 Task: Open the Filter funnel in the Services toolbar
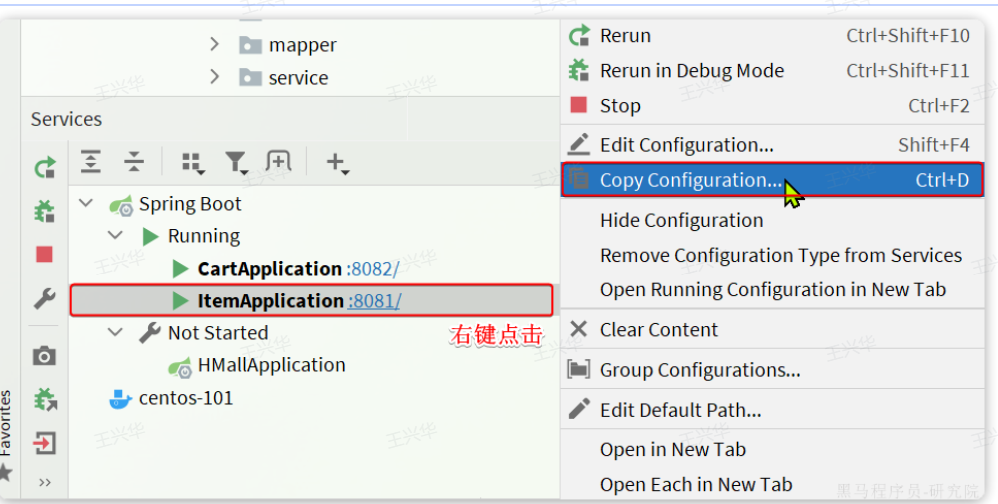click(236, 162)
